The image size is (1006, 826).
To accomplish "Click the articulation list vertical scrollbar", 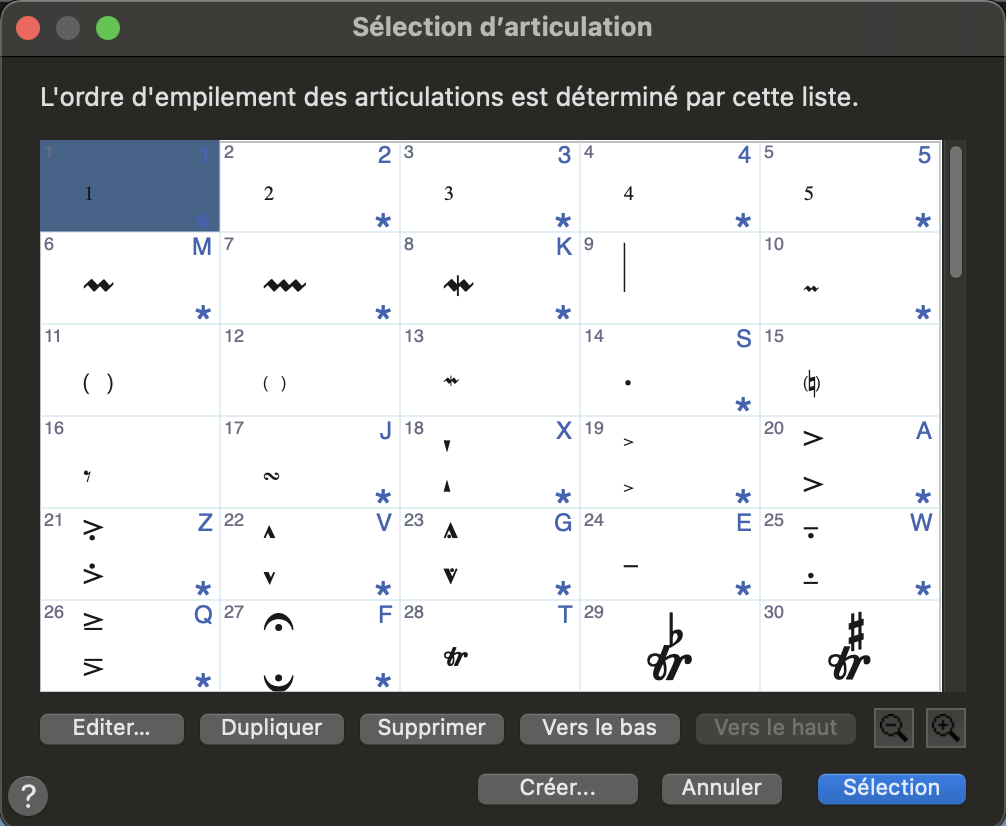I will [x=955, y=210].
